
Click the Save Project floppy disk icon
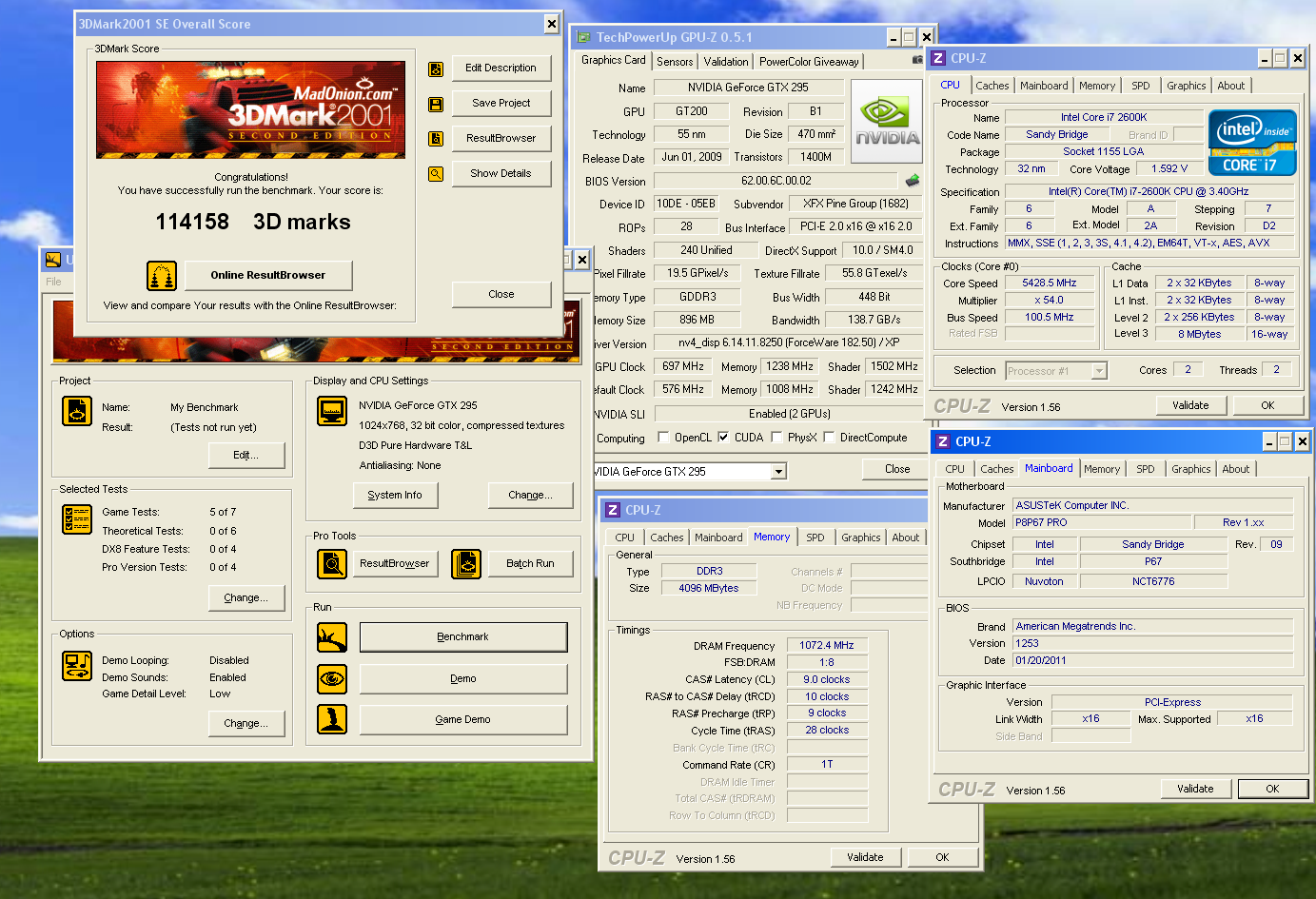tap(436, 104)
